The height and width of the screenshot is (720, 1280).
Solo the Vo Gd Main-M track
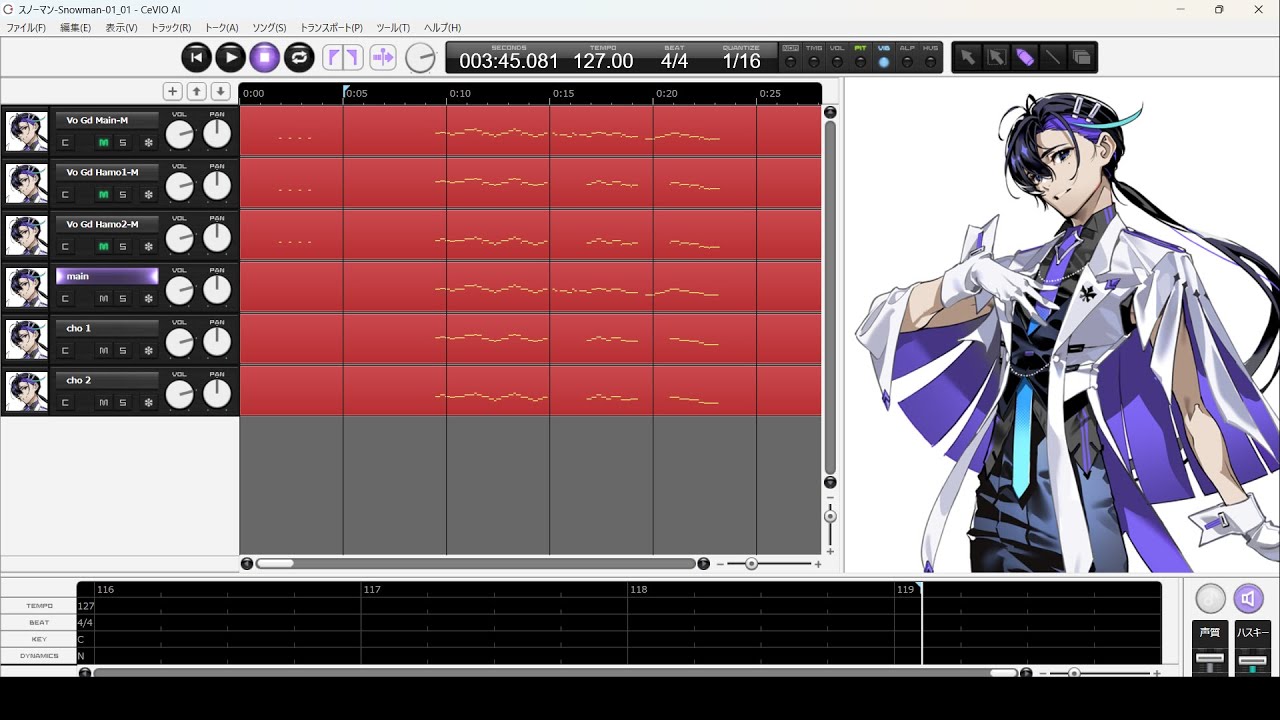123,142
